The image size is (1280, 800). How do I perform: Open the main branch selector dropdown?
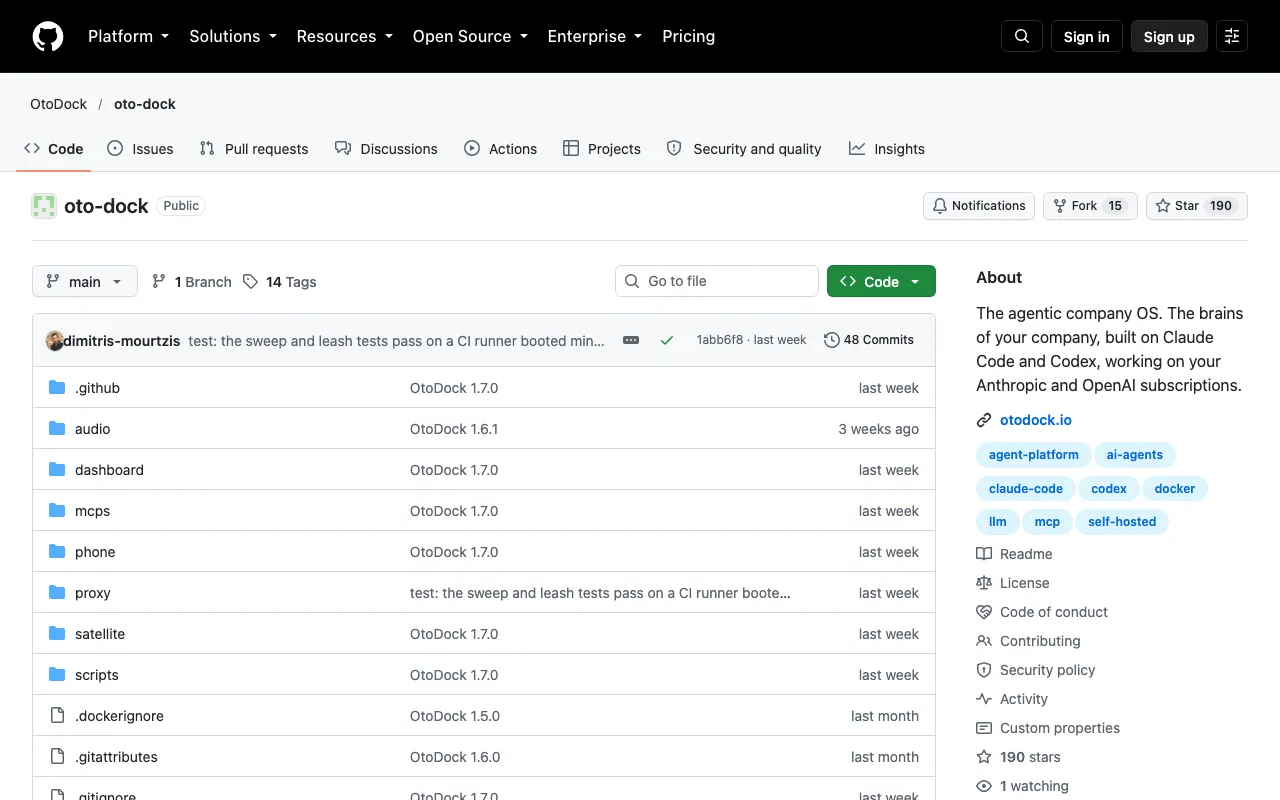point(84,282)
